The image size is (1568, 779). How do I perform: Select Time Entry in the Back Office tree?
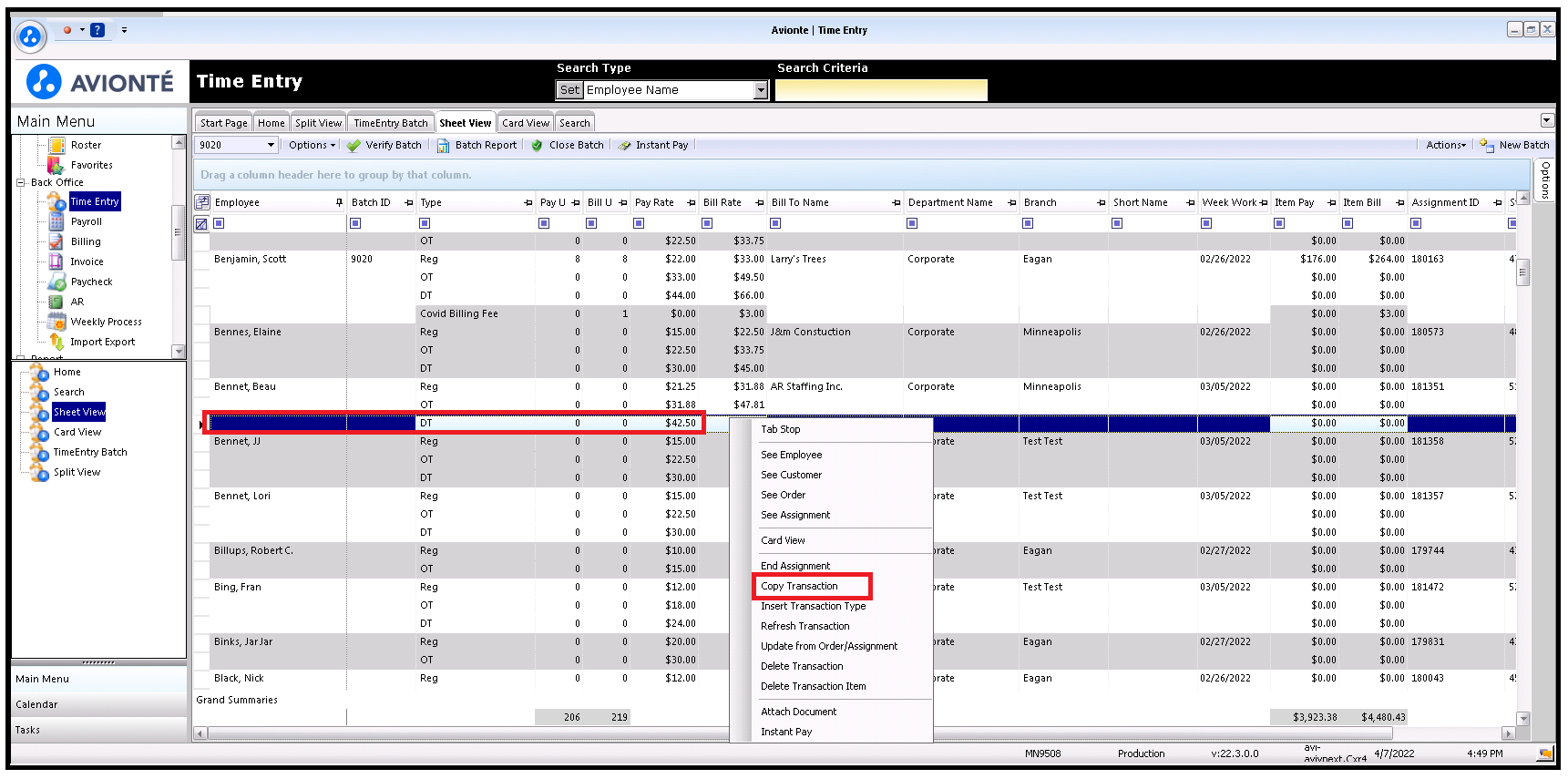pyautogui.click(x=95, y=201)
